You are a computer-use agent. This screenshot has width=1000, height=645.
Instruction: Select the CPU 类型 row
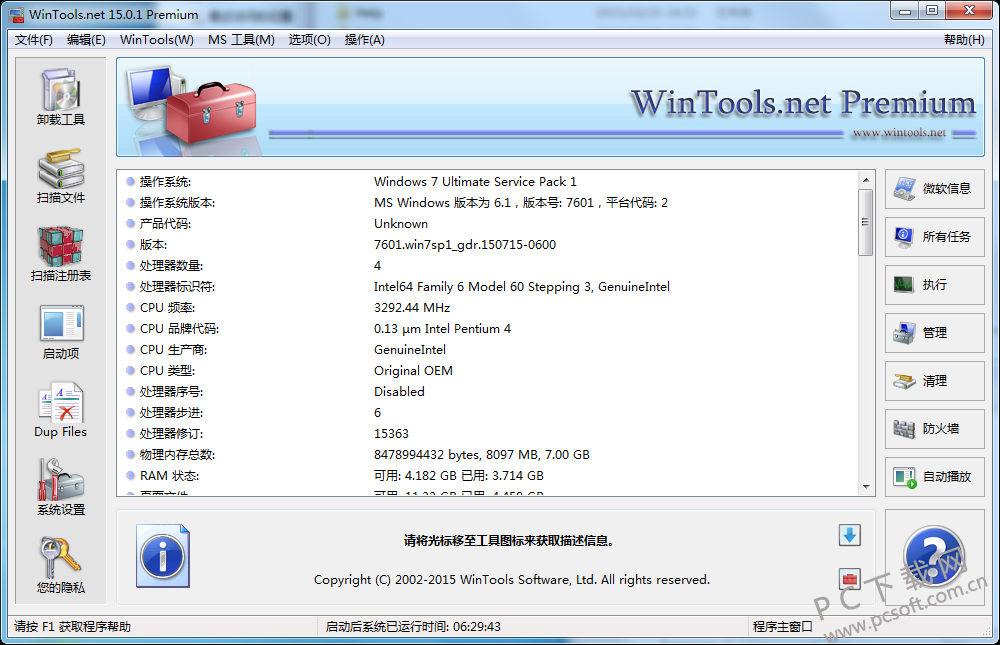(488, 371)
